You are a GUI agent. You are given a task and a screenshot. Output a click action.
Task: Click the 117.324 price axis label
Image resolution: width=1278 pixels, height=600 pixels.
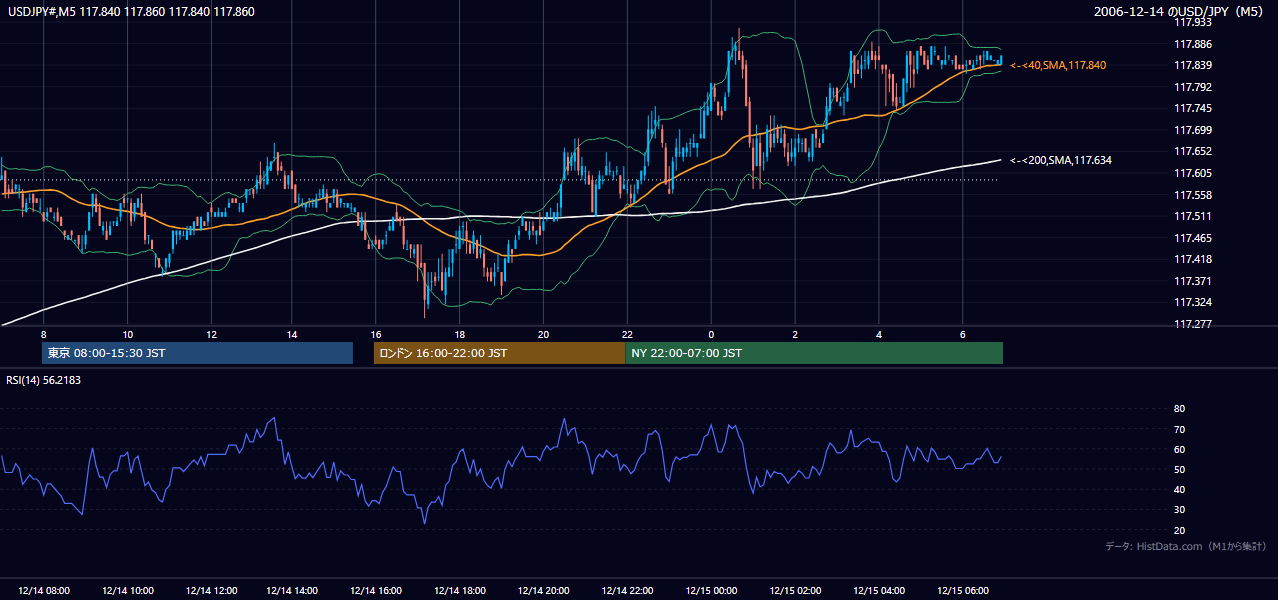coord(1192,302)
